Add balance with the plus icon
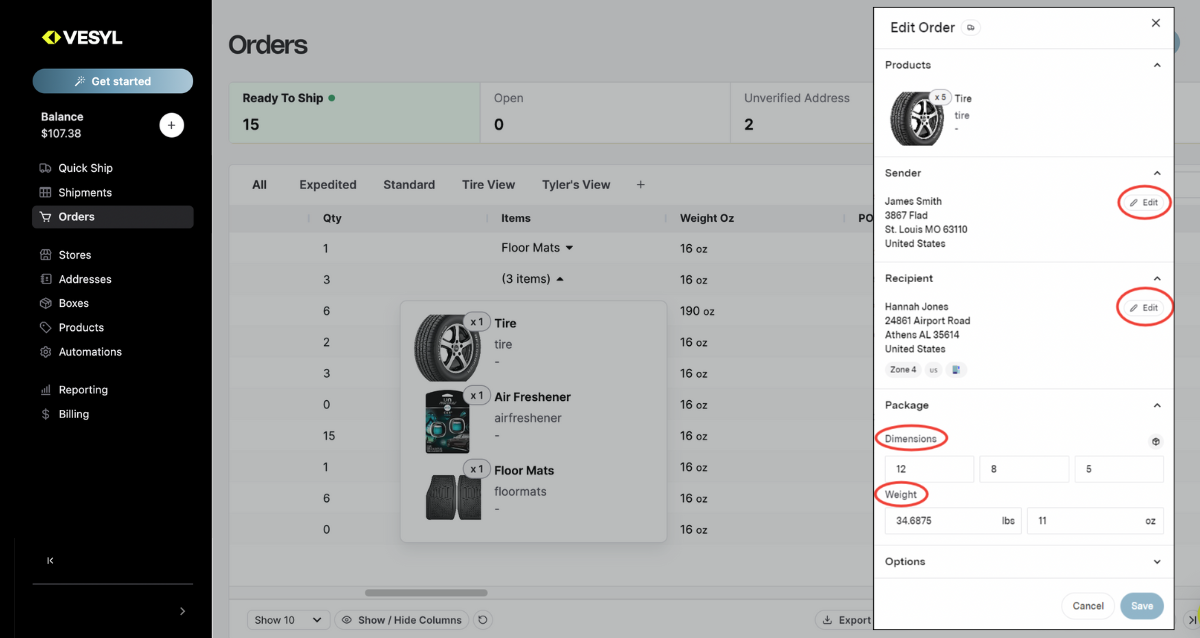The image size is (1200, 638). tap(172, 125)
